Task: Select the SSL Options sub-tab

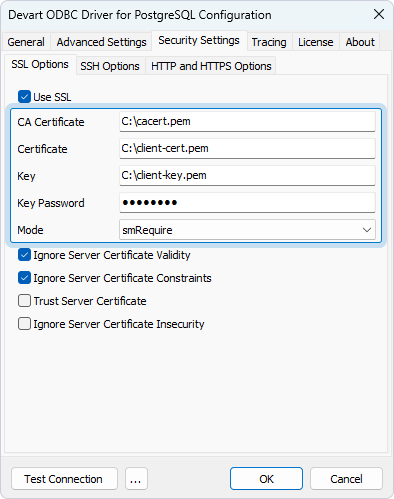Action: pos(40,64)
